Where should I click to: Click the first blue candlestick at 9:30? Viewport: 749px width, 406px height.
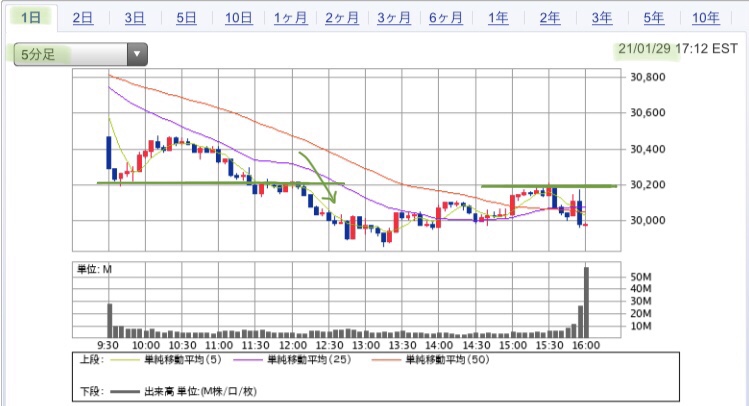point(108,153)
